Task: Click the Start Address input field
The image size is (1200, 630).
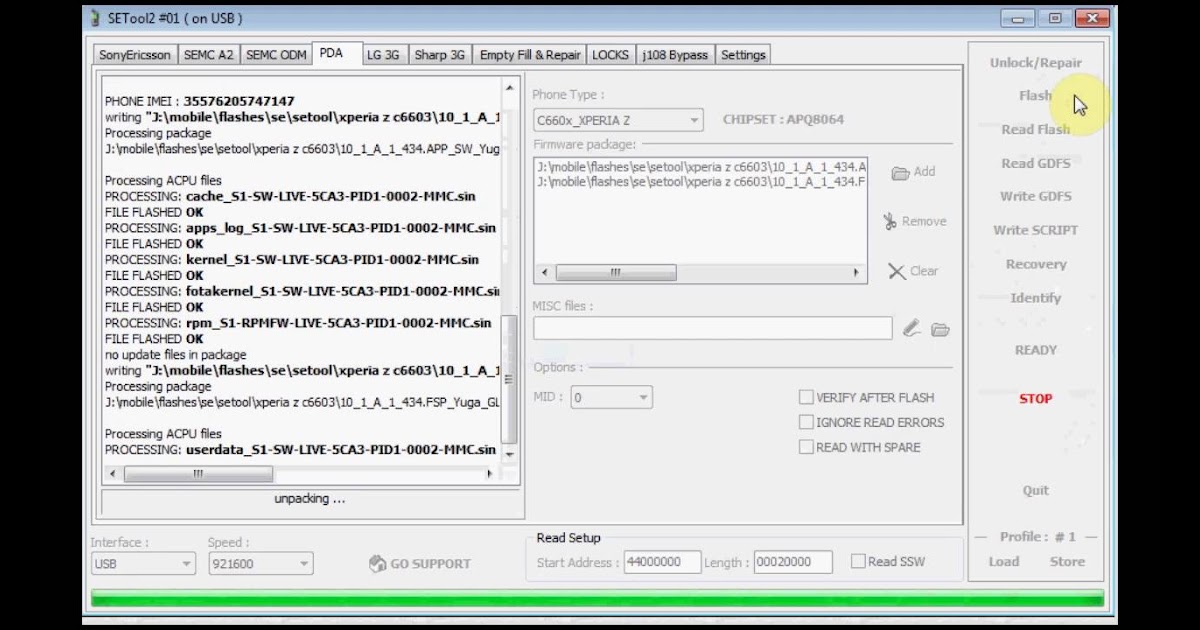Action: [x=662, y=562]
